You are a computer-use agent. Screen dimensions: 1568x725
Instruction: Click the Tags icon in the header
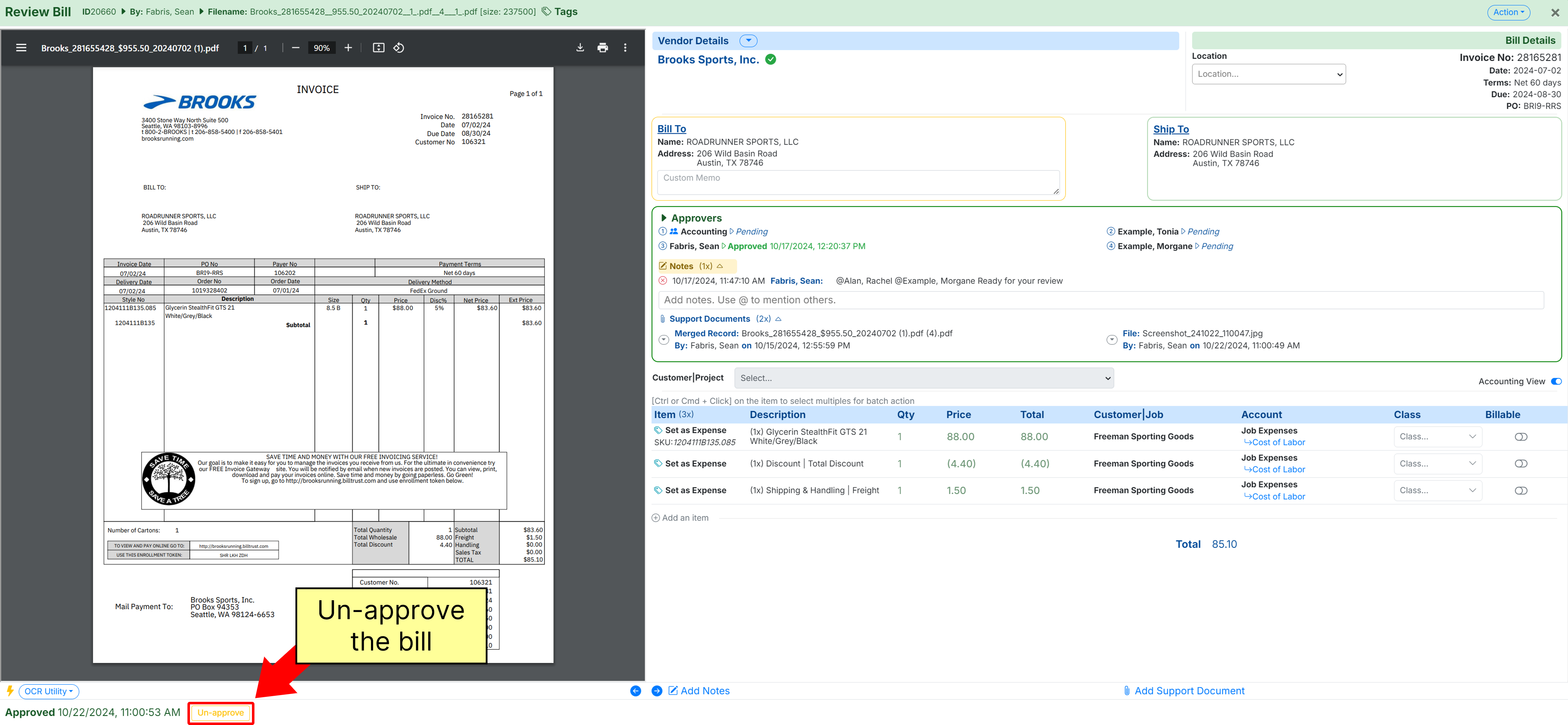tap(547, 11)
